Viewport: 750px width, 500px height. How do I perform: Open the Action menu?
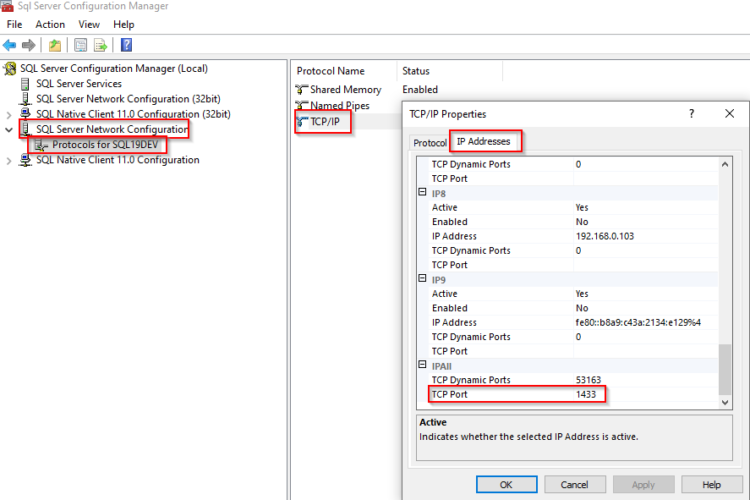(x=50, y=24)
